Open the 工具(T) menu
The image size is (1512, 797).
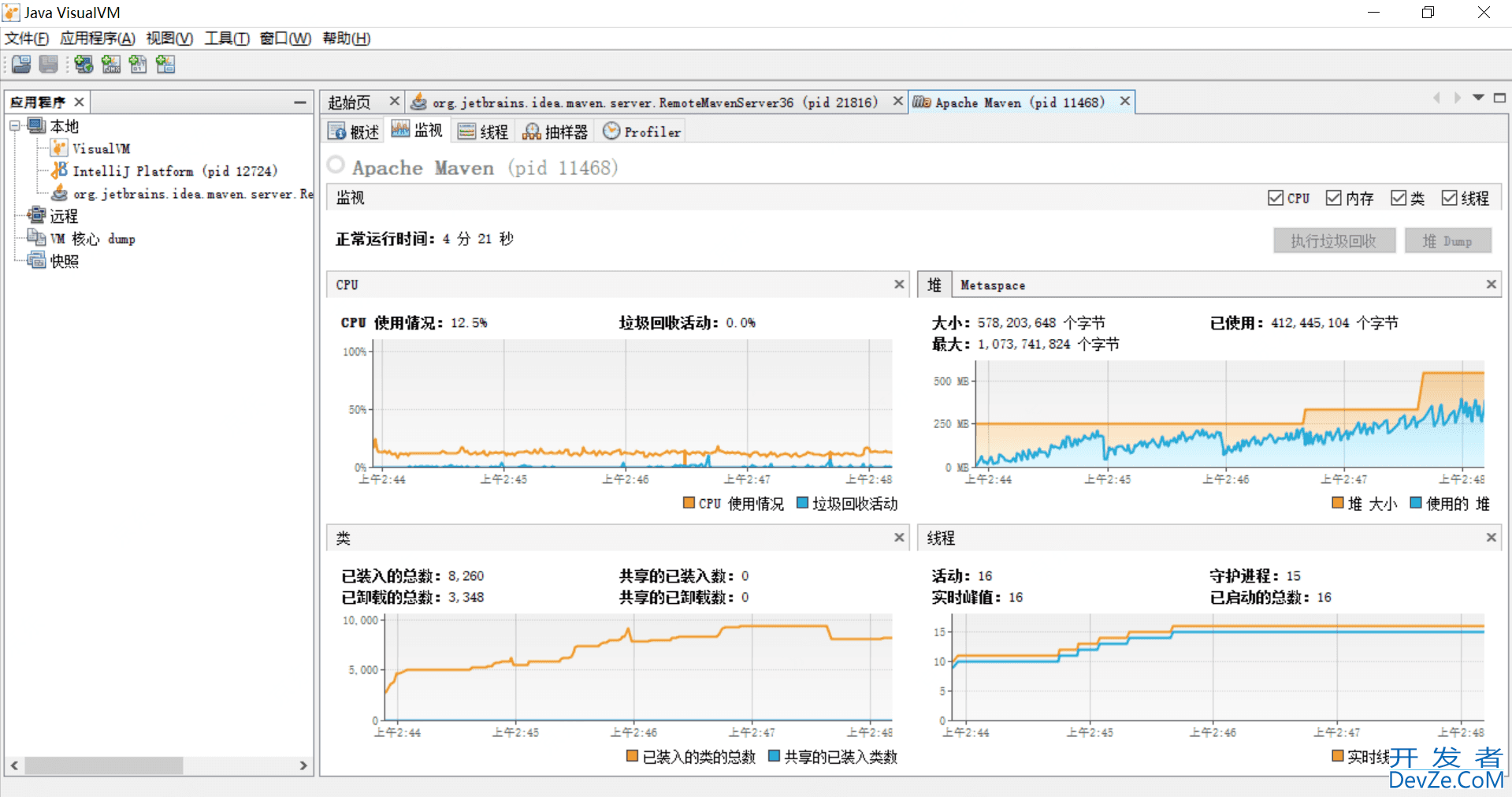227,39
